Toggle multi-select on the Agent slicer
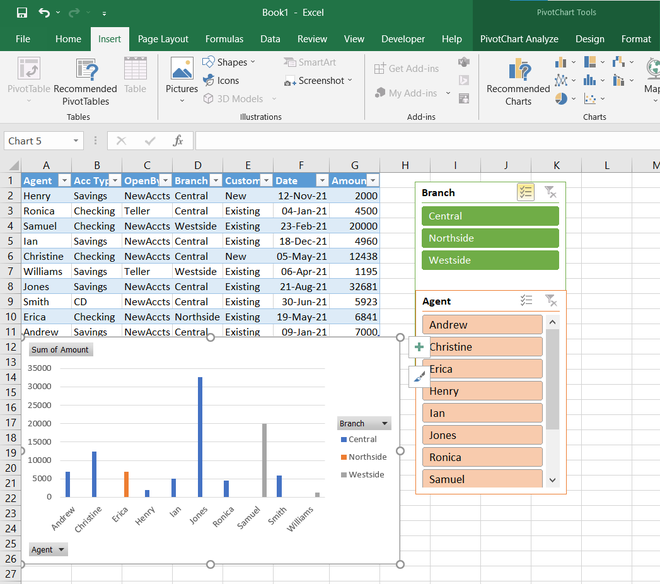 pos(526,300)
